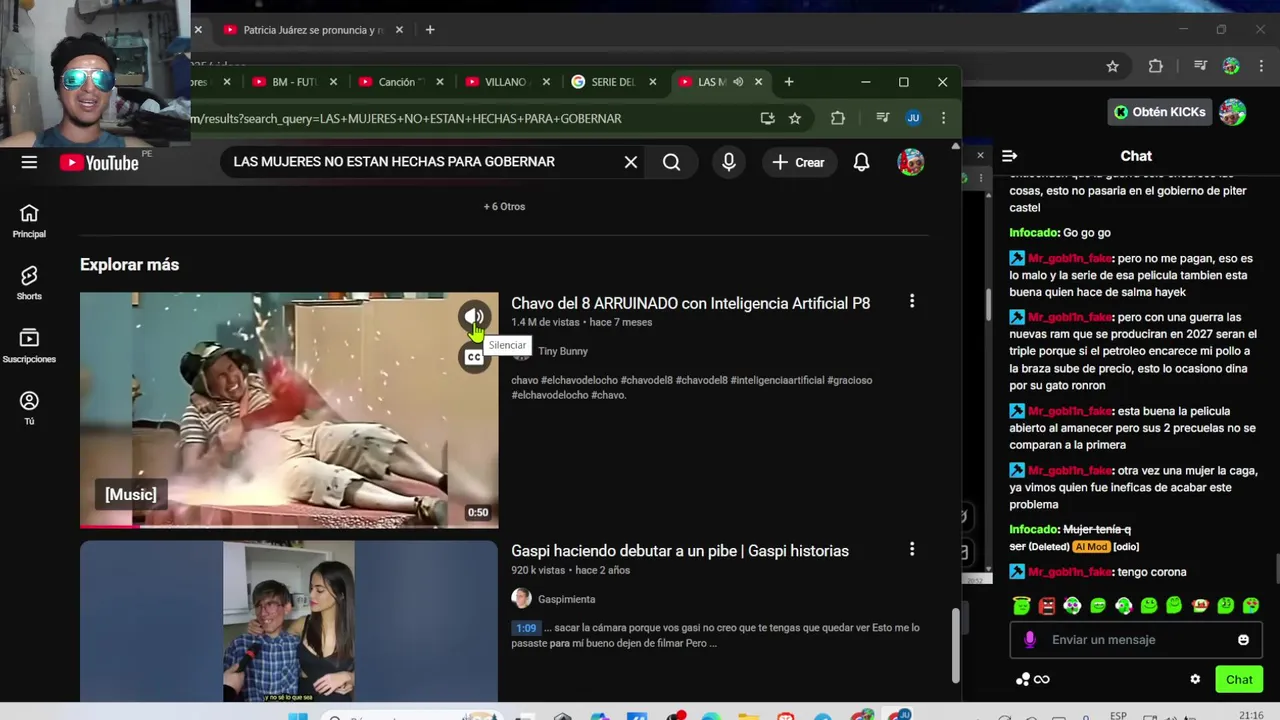Open chat settings gear icon

point(1195,679)
